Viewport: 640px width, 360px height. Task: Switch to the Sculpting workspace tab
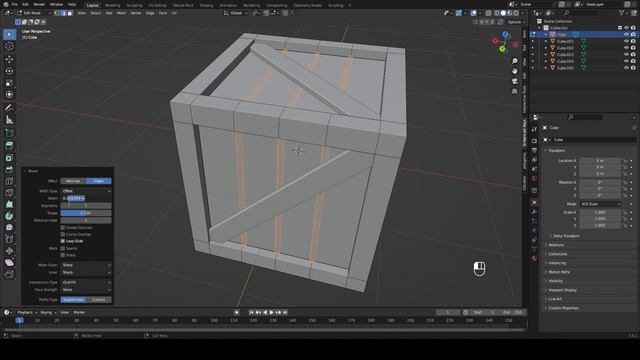pyautogui.click(x=134, y=5)
